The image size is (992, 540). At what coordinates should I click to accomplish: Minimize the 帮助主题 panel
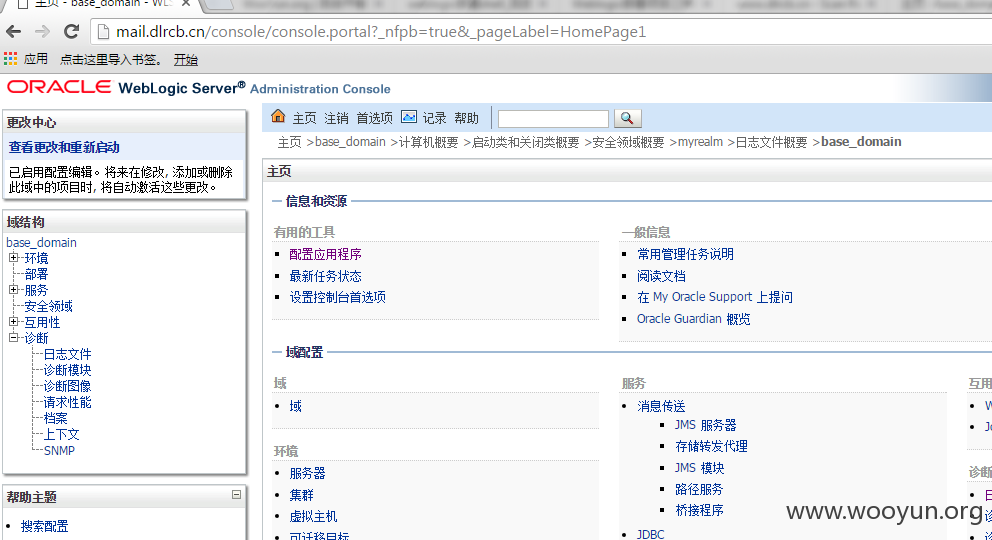[236, 494]
